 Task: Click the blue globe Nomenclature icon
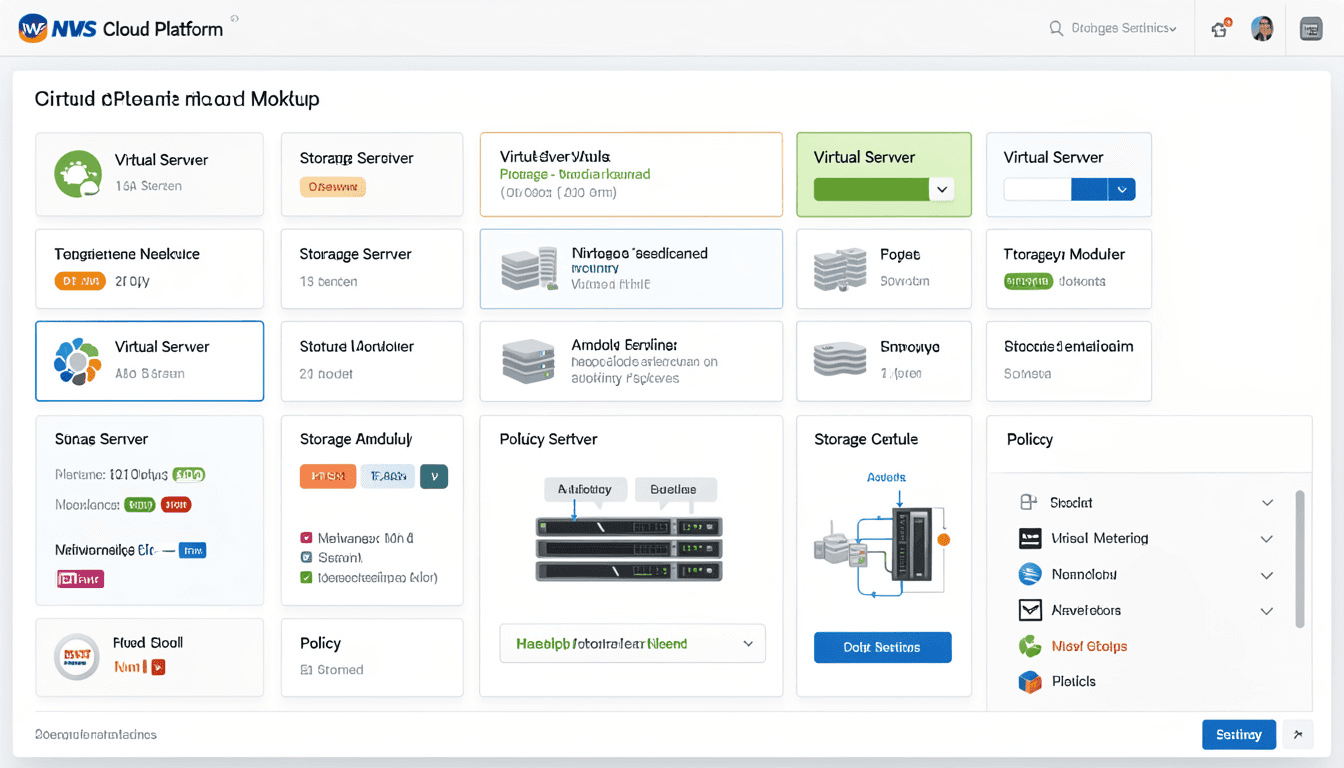point(1029,574)
